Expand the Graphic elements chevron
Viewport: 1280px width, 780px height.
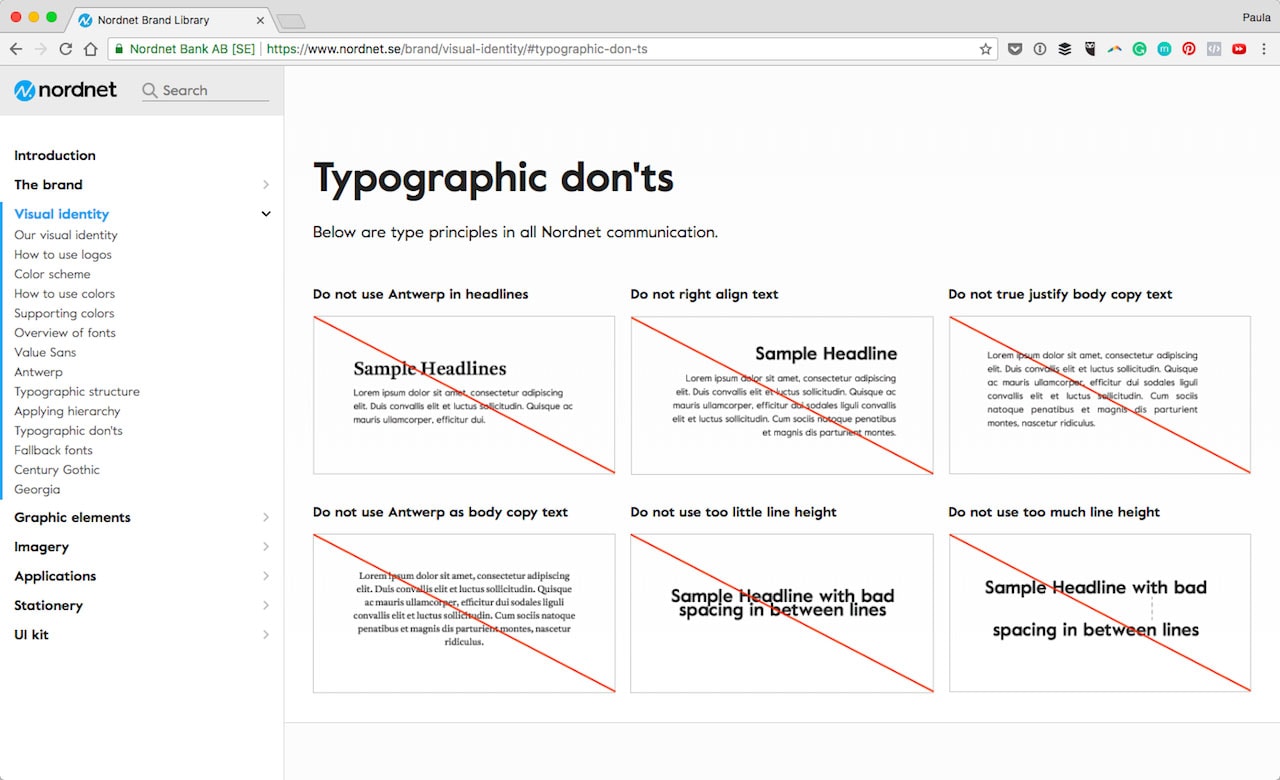tap(266, 518)
